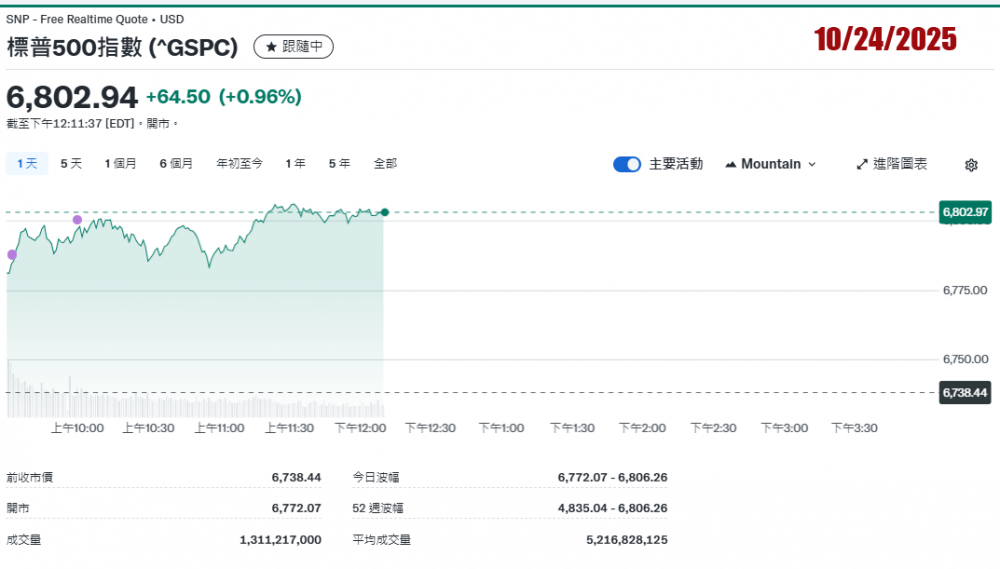Choose the 5 年 time range

(x=339, y=163)
